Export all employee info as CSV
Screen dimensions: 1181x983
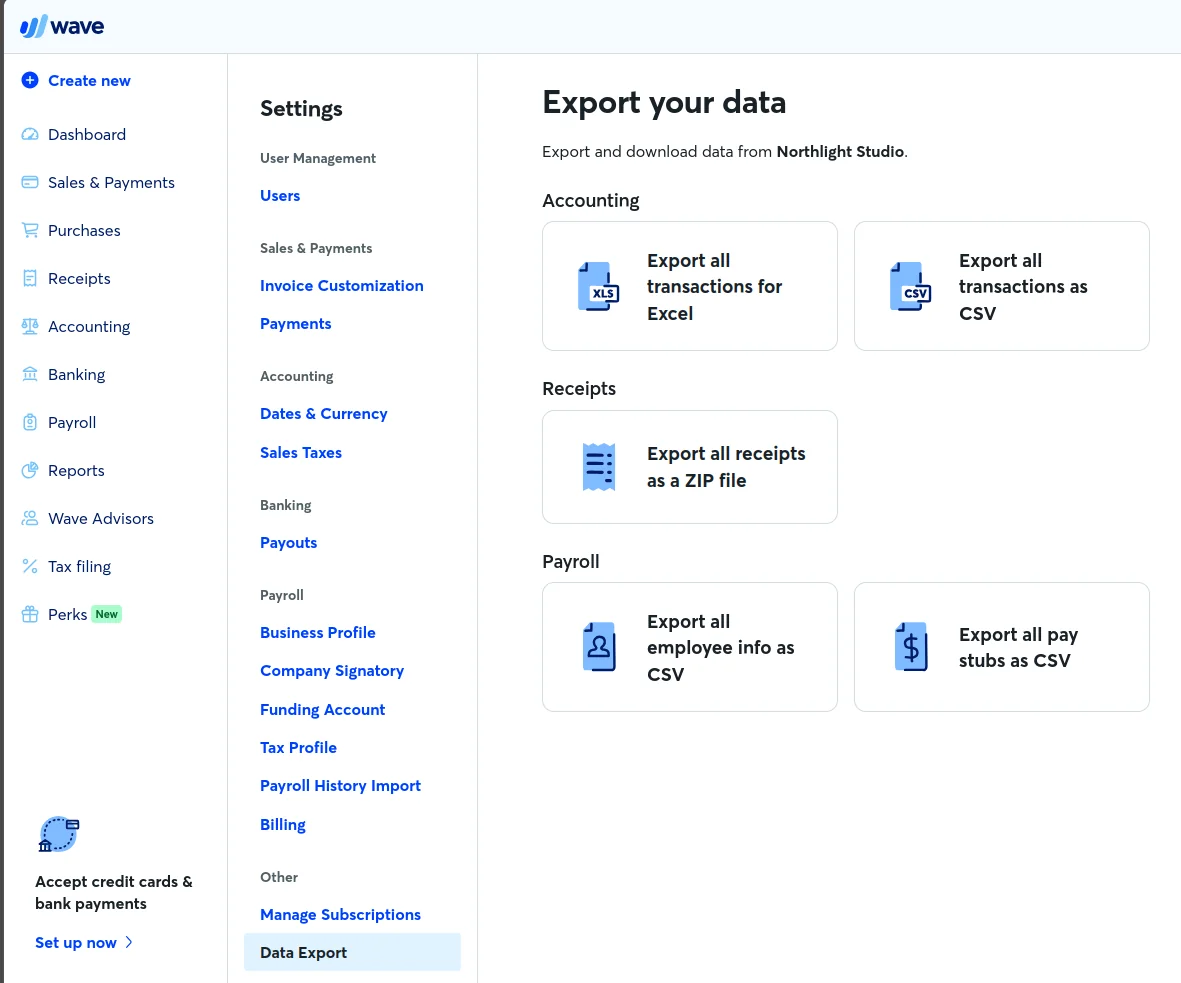point(690,647)
